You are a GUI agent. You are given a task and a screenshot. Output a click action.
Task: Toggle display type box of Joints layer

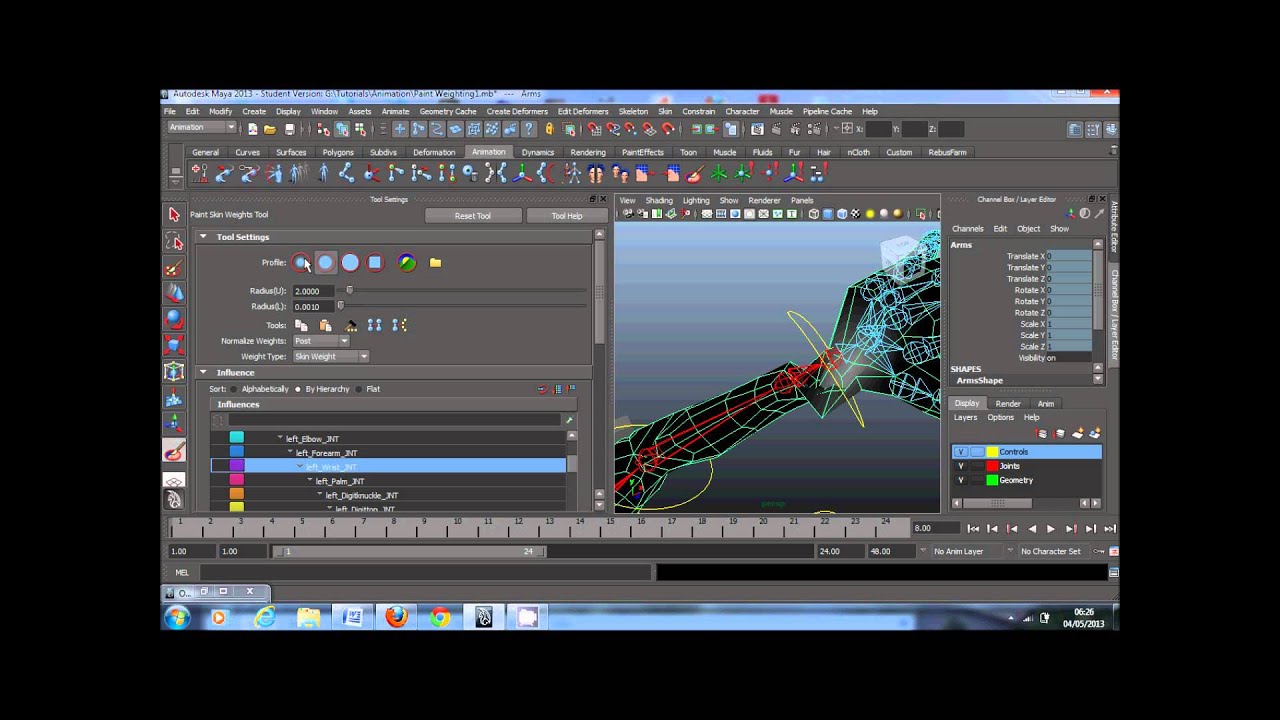point(977,466)
